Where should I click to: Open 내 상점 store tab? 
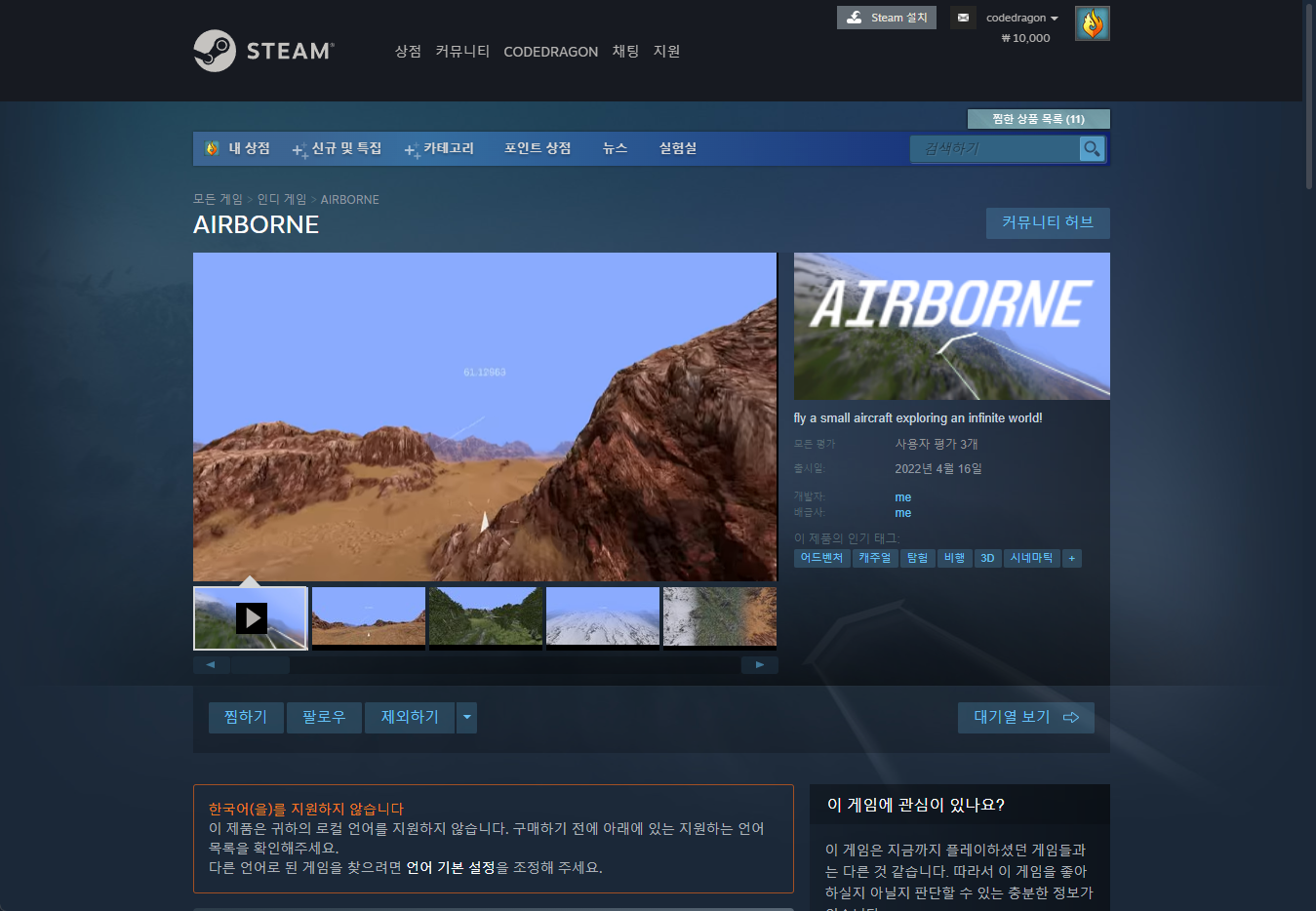[238, 148]
